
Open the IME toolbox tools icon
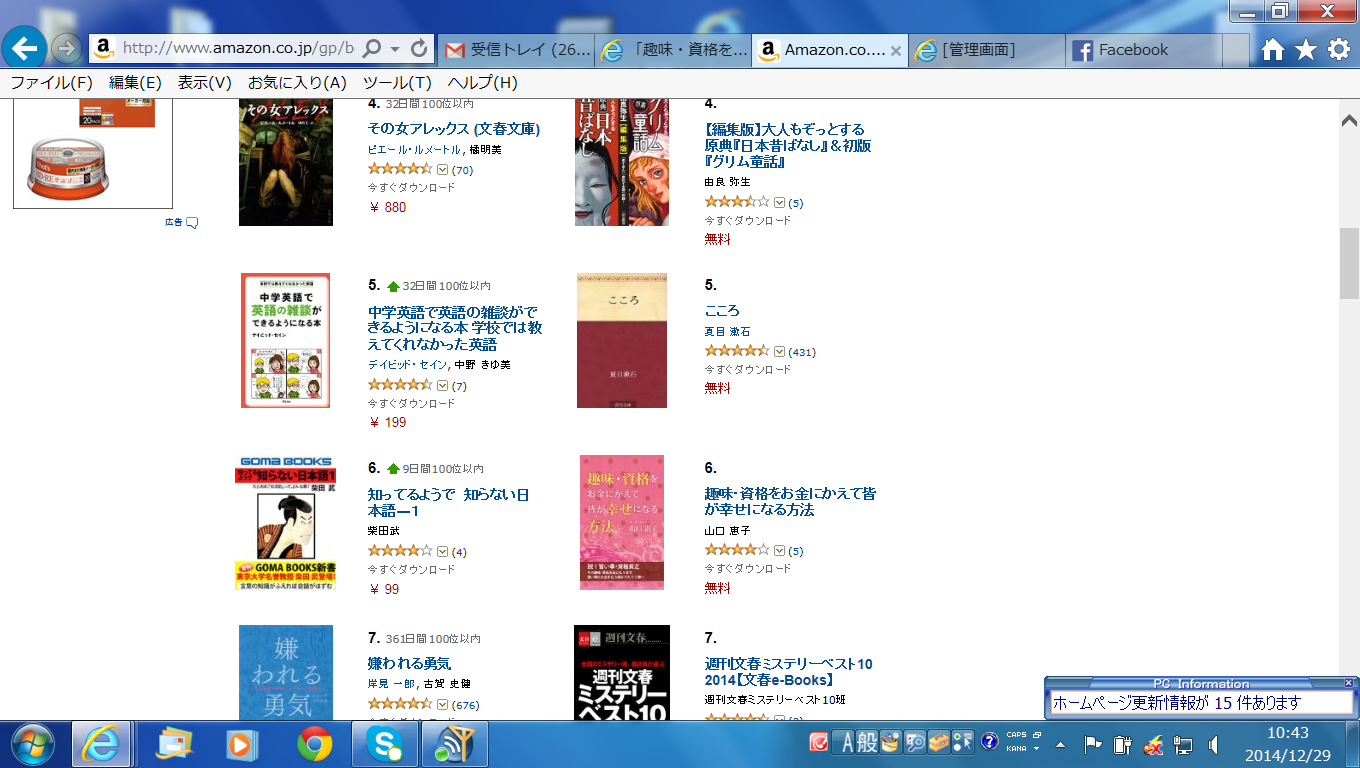click(939, 742)
